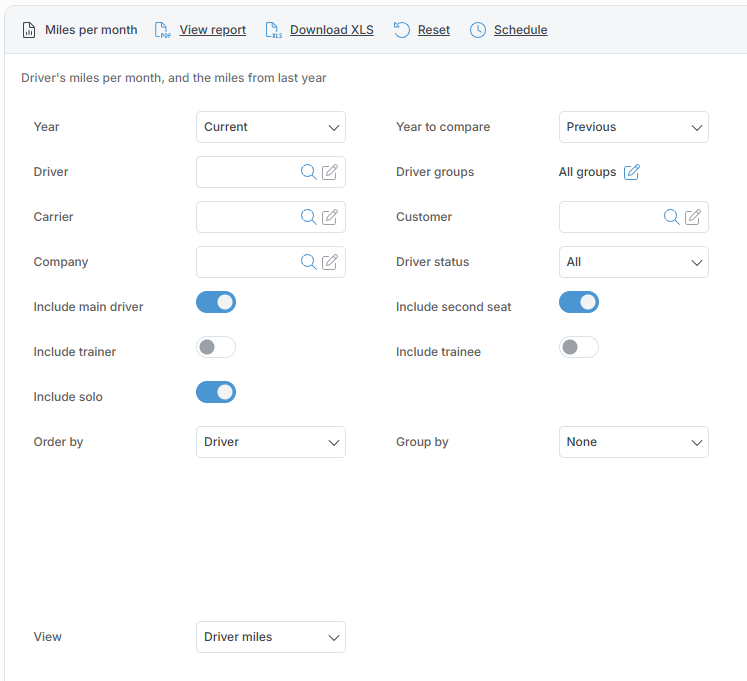747x681 pixels.
Task: Click the XLS file icon
Action: (x=273, y=30)
